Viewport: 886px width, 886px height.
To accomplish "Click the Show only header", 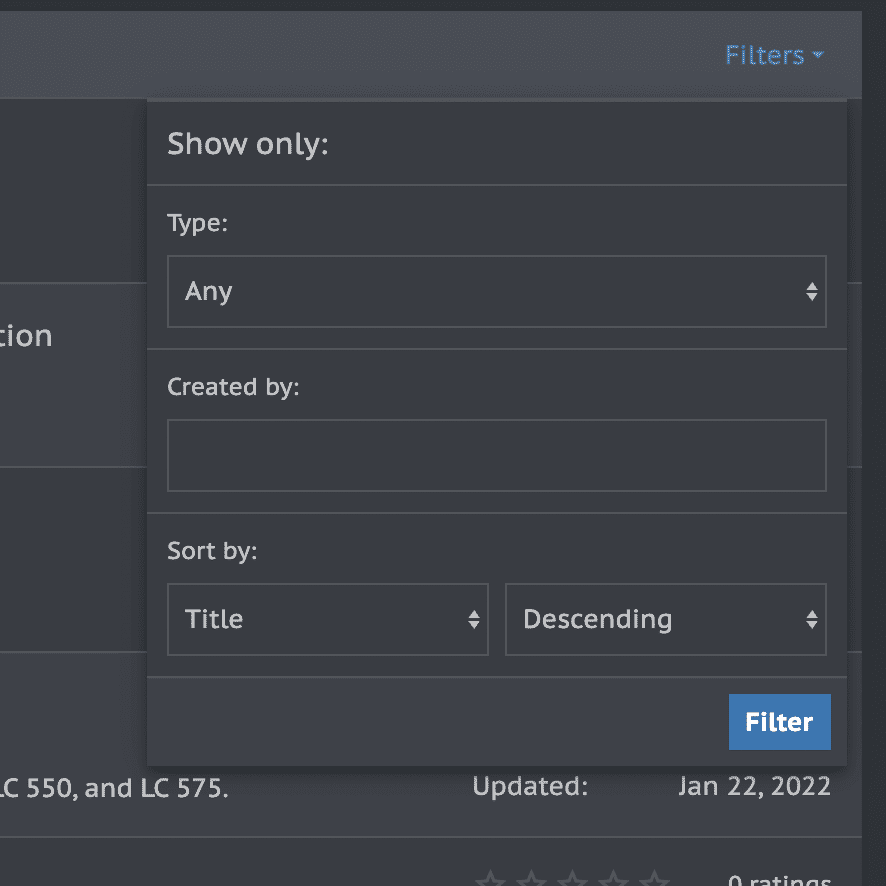I will point(248,144).
